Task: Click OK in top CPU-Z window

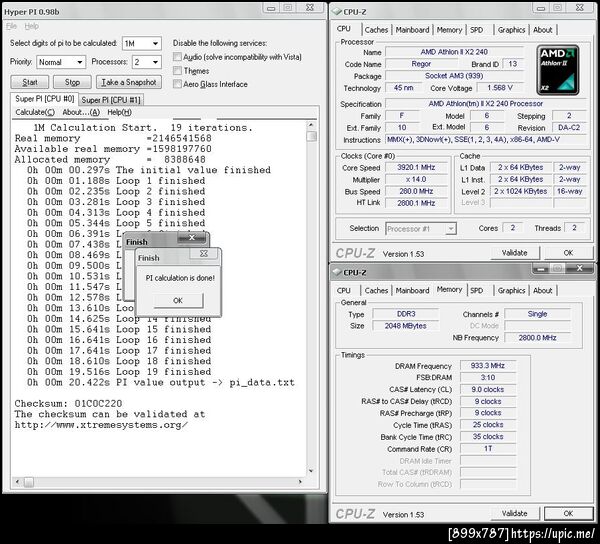Action: tap(568, 252)
